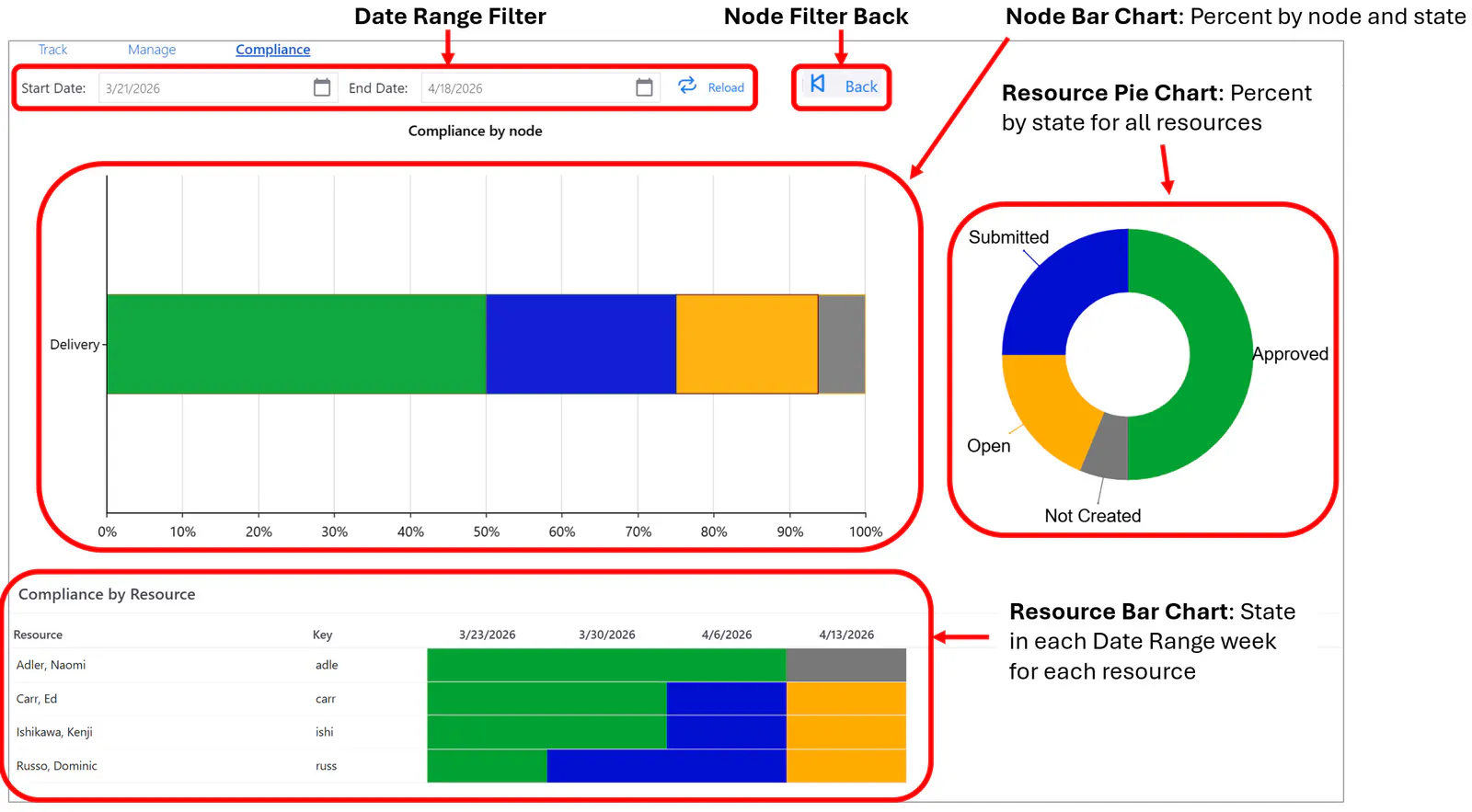Switch to the Track tab
This screenshot has width=1472, height=812.
pos(52,50)
